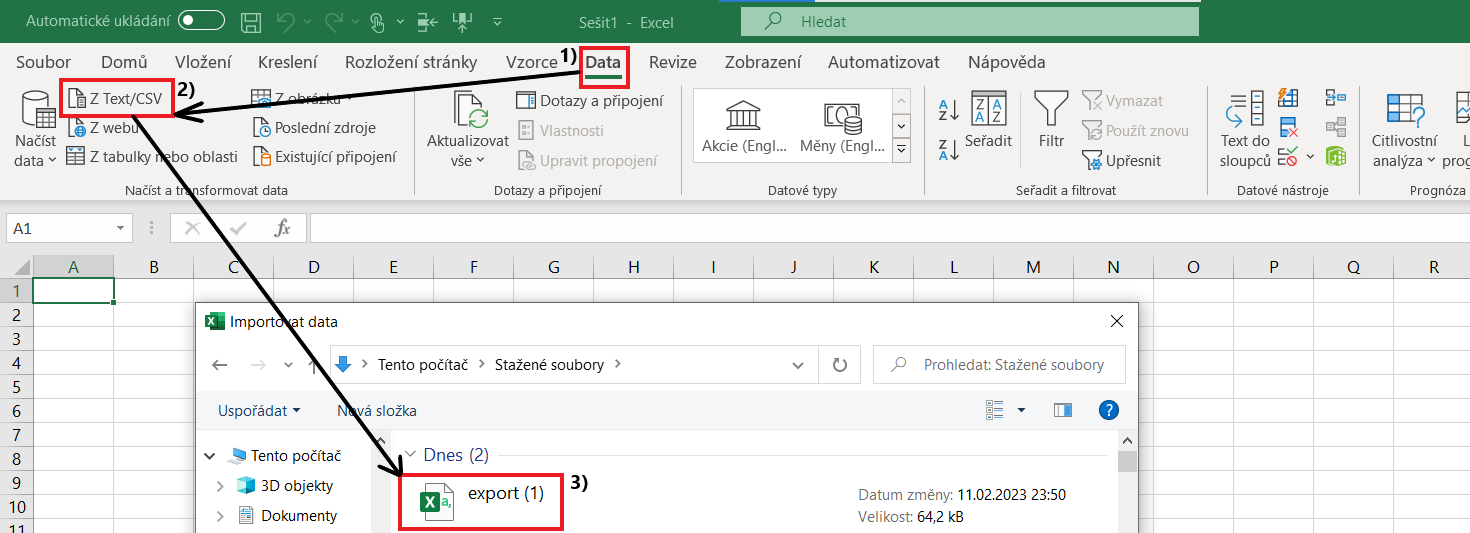Viewport: 1470px width, 533px height.
Task: Switch to the Vzorce tab
Action: pos(531,62)
